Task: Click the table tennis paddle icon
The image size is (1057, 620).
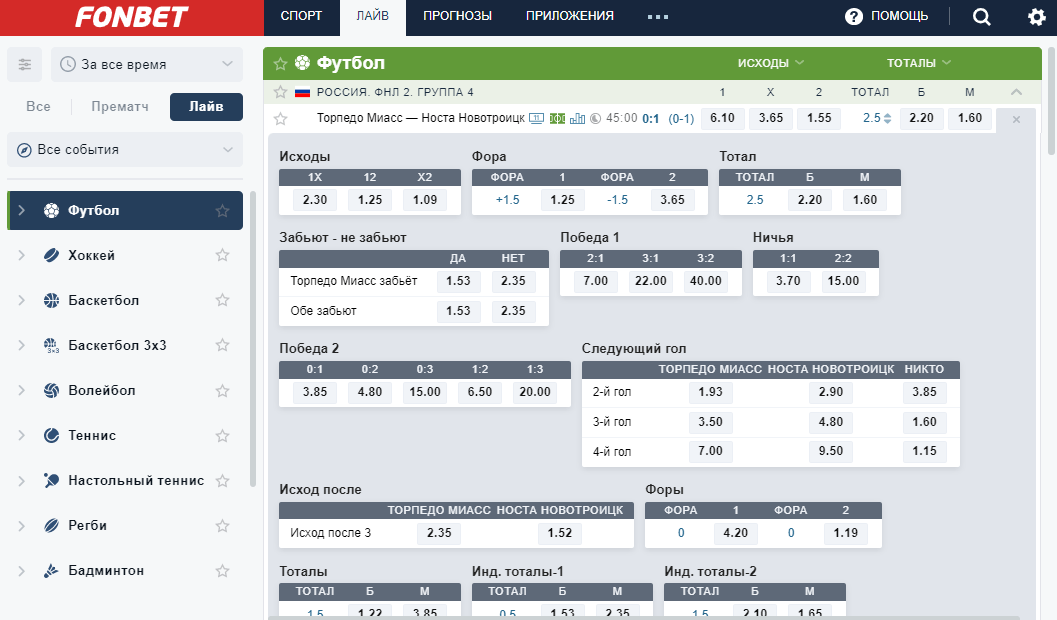Action: tap(51, 480)
